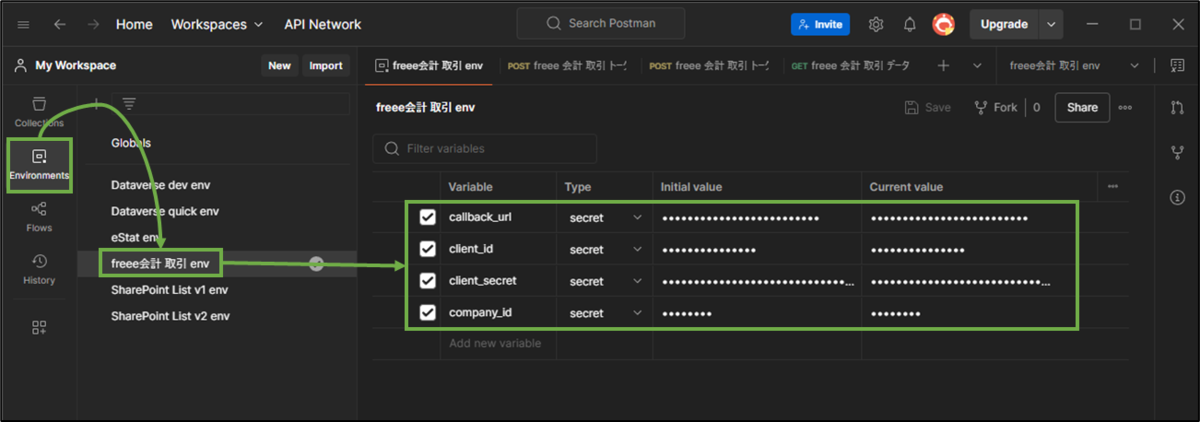Image resolution: width=1200 pixels, height=422 pixels.
Task: Open the Upgrade dropdown arrow
Action: [1050, 24]
